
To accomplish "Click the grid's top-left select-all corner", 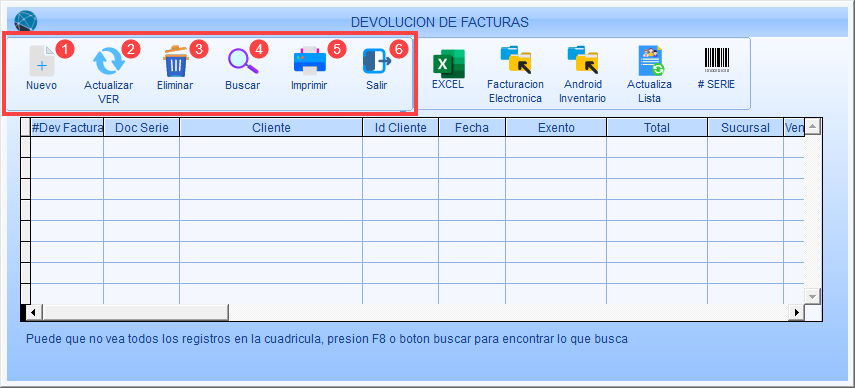I will (26, 128).
